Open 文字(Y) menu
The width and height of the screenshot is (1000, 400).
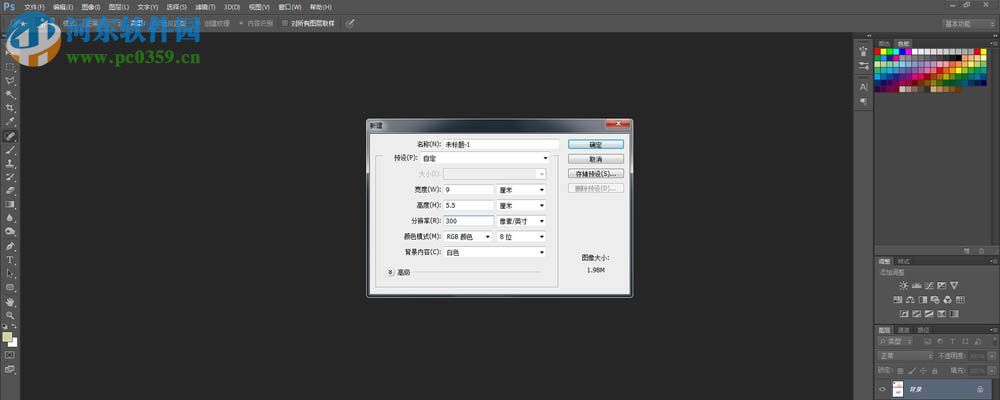147,7
